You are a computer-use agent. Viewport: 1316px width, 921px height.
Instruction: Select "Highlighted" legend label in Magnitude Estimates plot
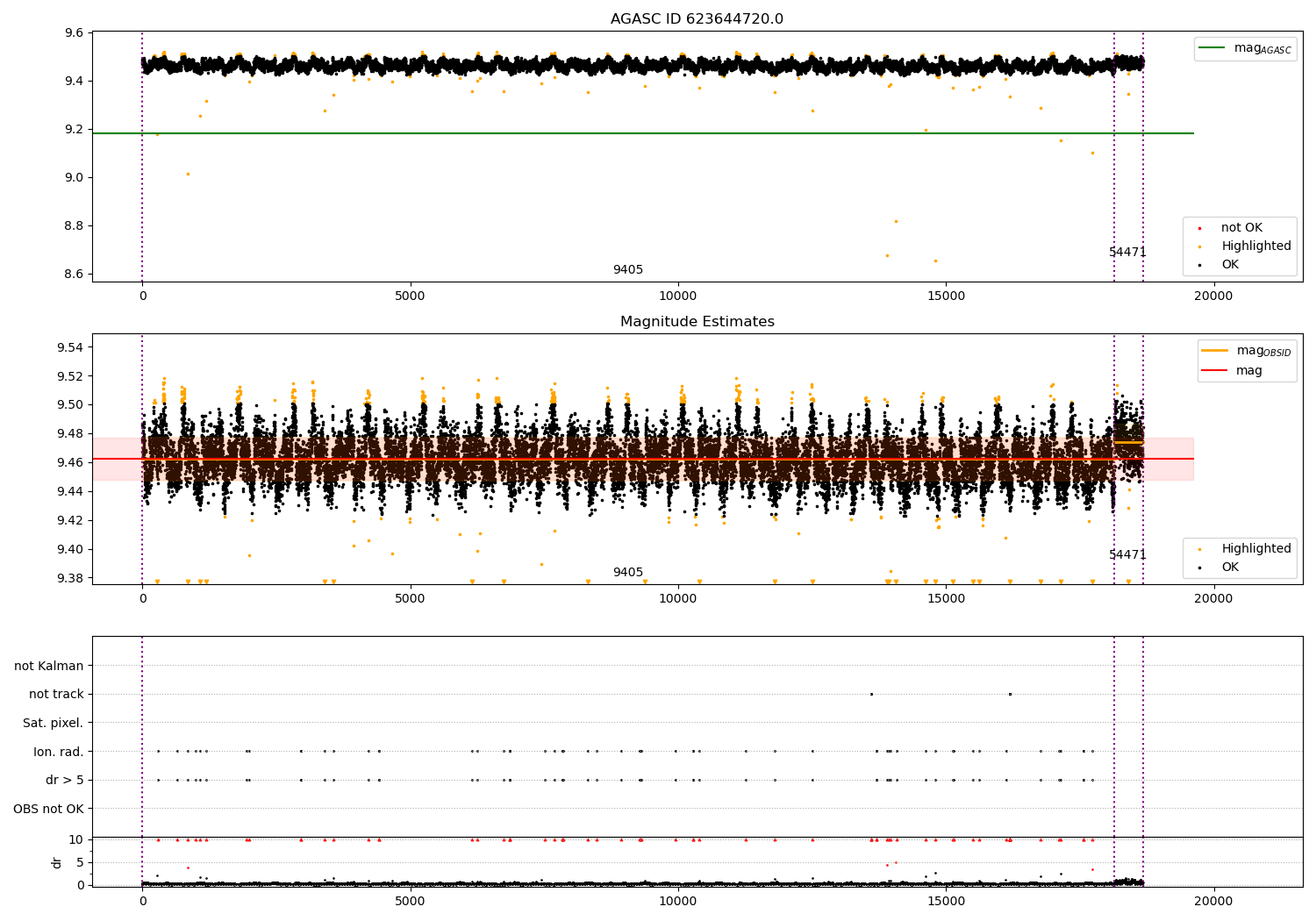tap(1256, 549)
